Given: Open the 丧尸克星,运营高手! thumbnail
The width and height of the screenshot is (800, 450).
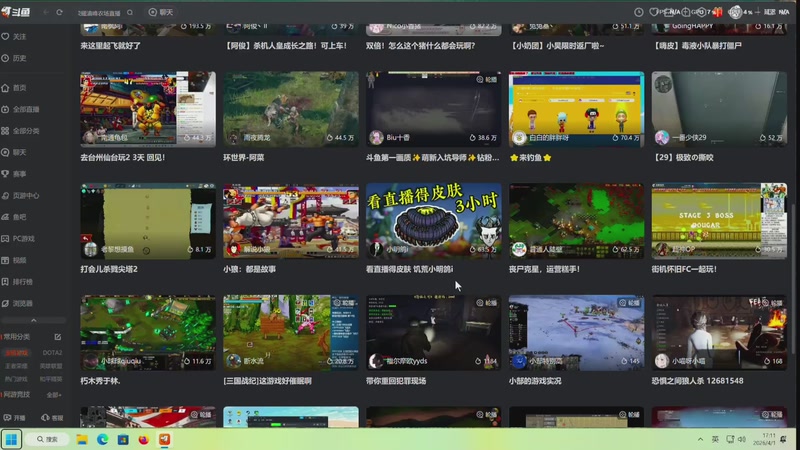Looking at the screenshot, I should [577, 221].
